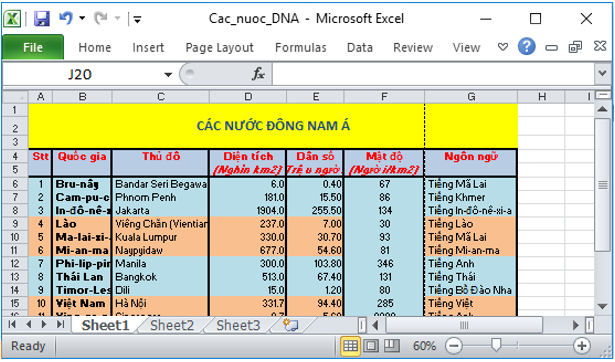The image size is (615, 362).
Task: Select the Việt Nam cell
Action: click(82, 303)
